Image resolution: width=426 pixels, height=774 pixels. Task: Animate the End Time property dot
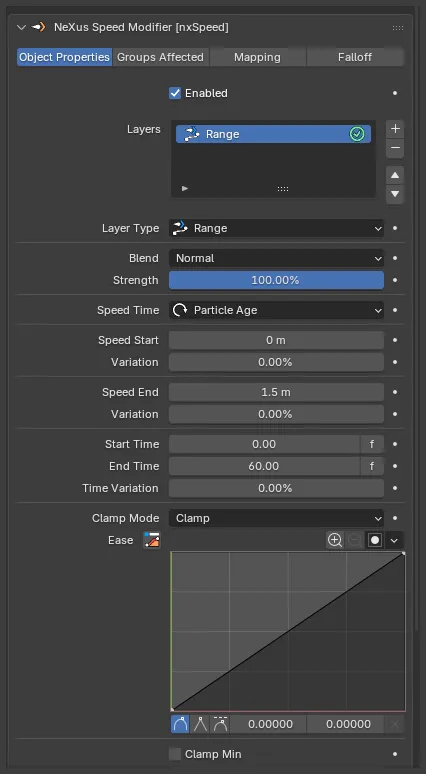coord(395,466)
